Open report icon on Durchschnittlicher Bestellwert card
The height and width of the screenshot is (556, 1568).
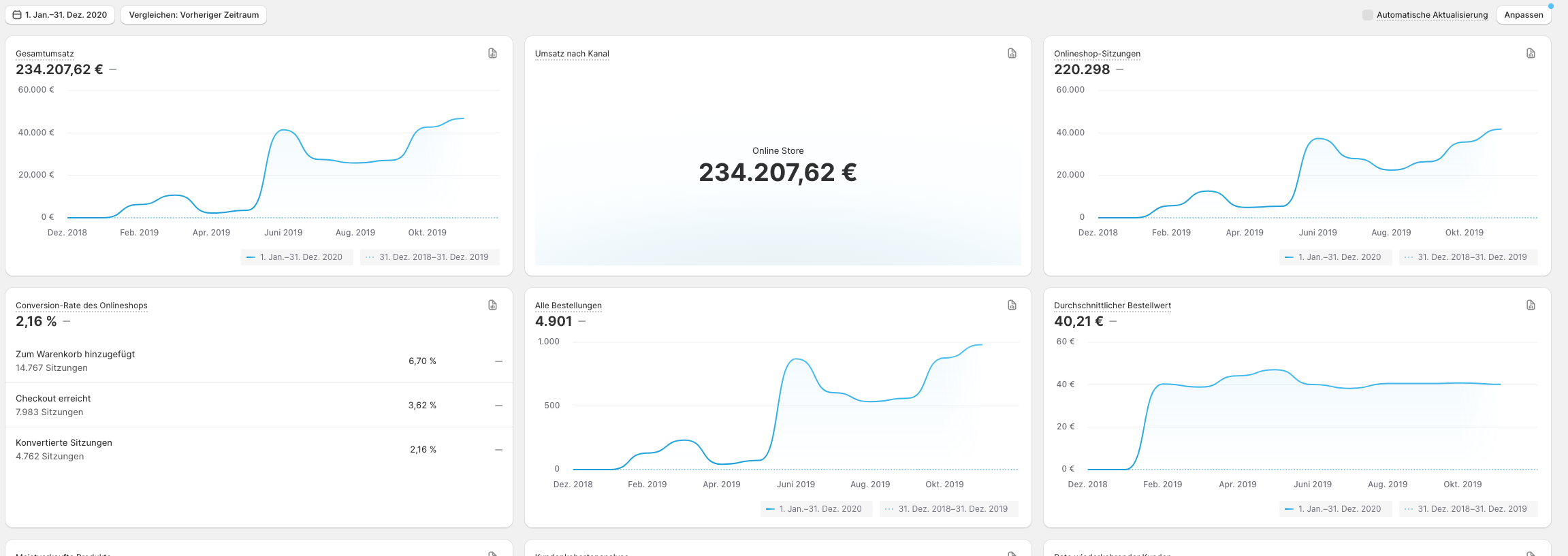click(x=1531, y=305)
